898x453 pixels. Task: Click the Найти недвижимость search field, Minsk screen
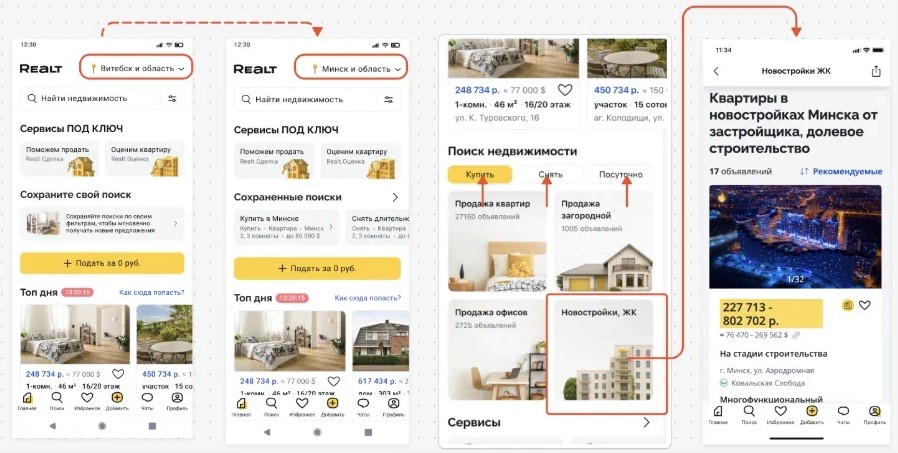(x=305, y=100)
